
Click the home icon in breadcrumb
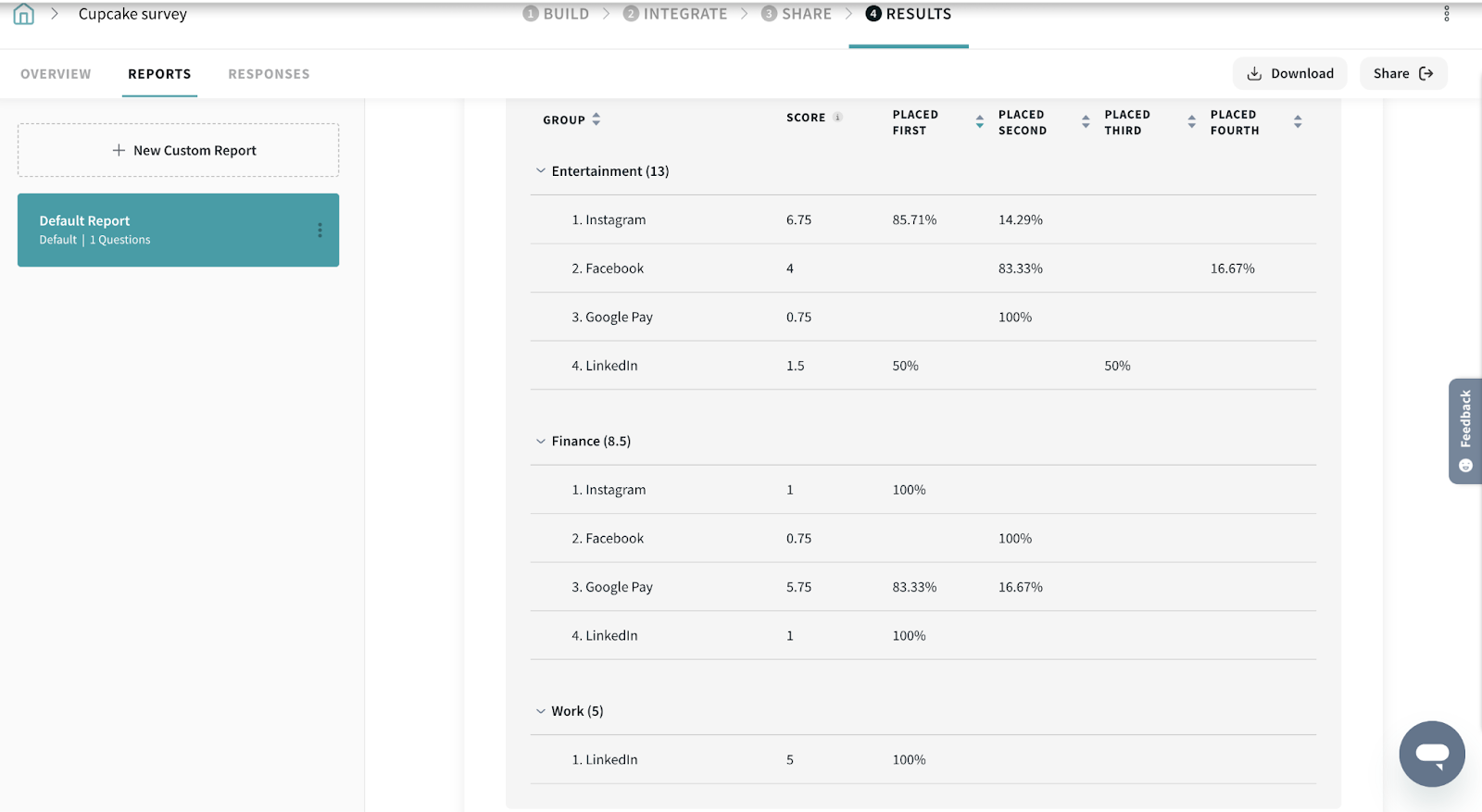[24, 14]
